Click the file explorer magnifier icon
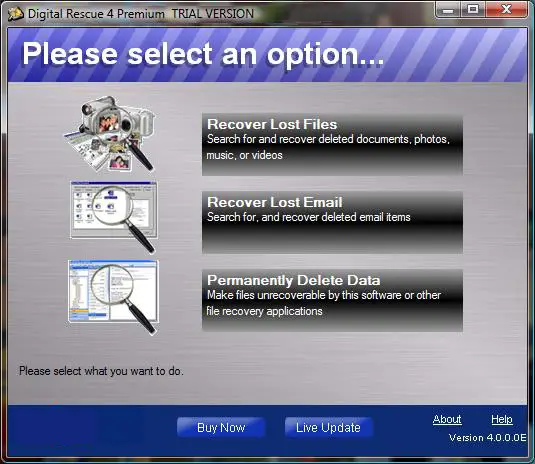 pos(114,296)
